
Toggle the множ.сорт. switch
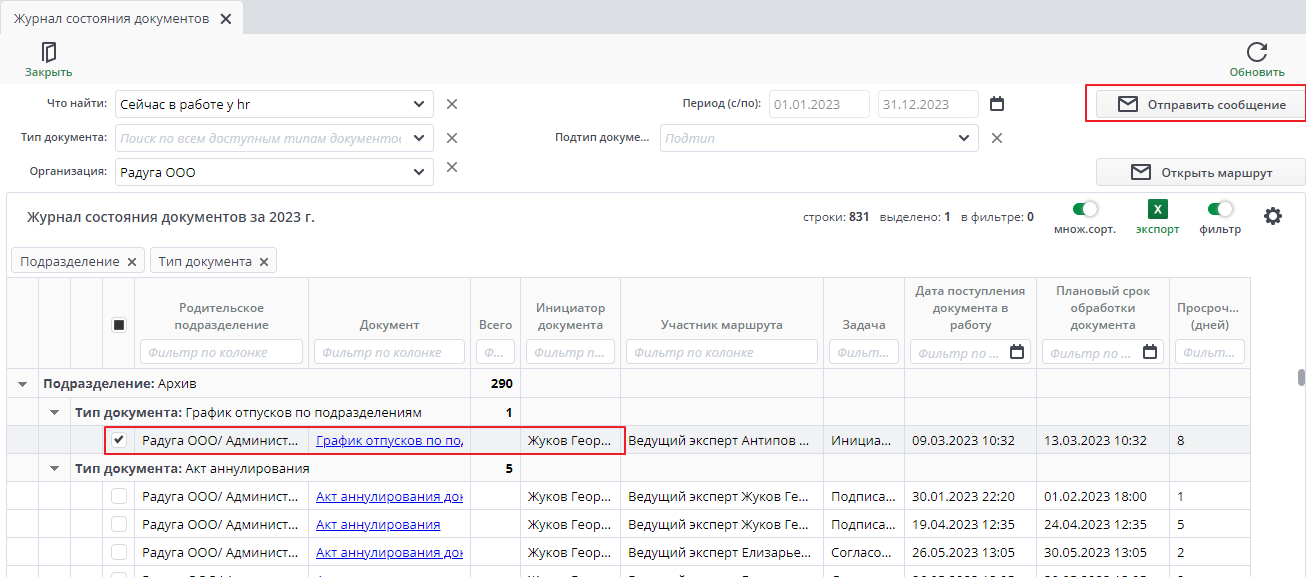[x=1084, y=210]
